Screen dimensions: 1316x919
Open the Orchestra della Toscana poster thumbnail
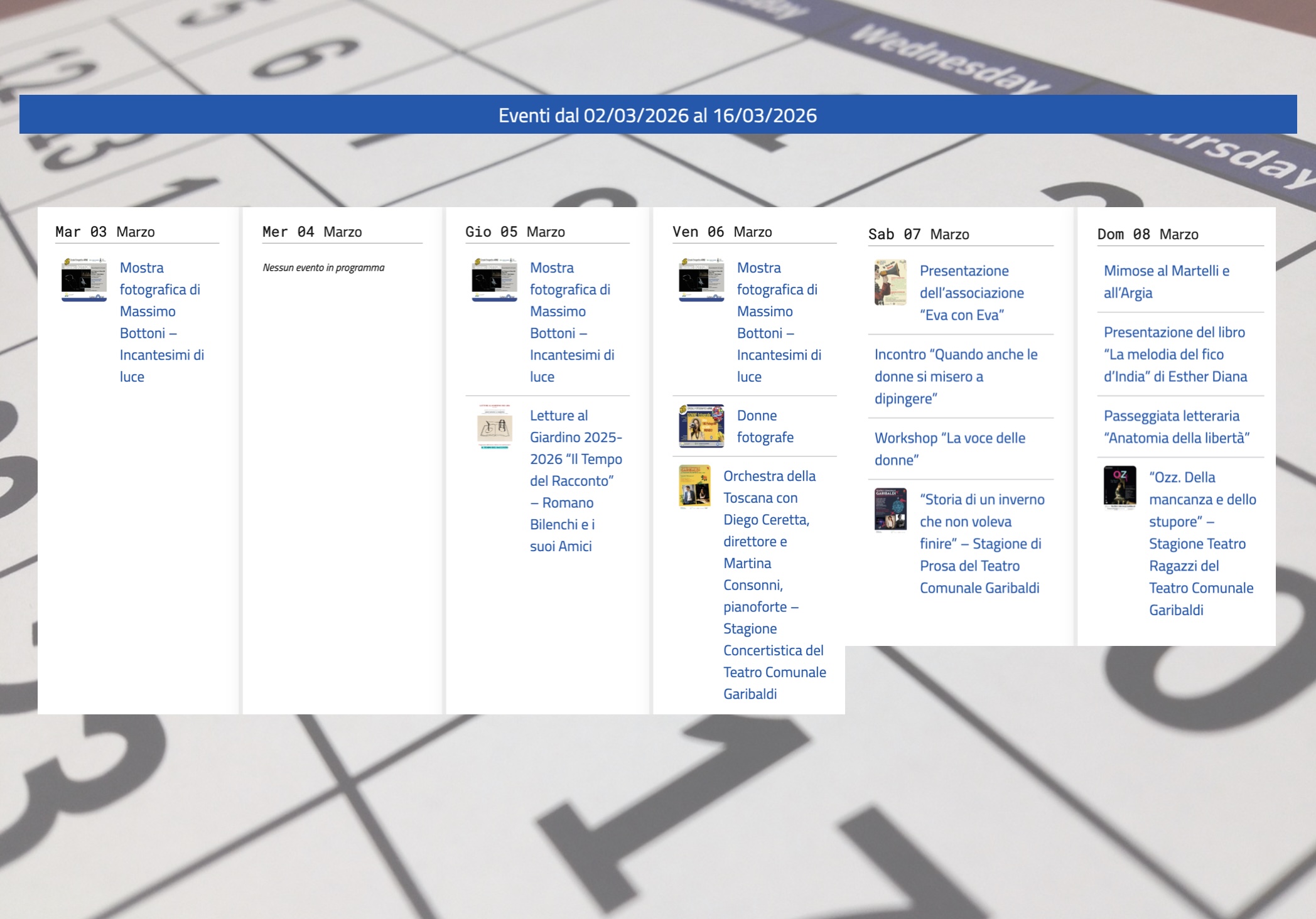tap(694, 486)
